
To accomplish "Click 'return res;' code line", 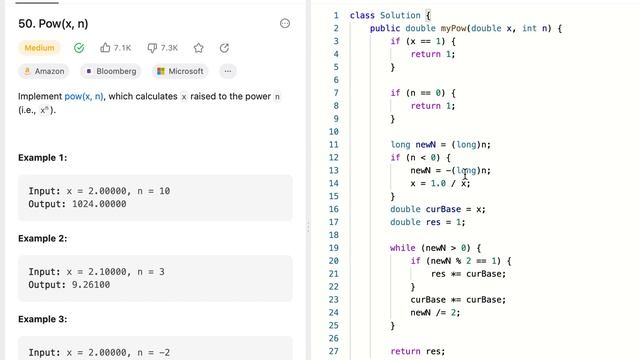I will click(418, 351).
